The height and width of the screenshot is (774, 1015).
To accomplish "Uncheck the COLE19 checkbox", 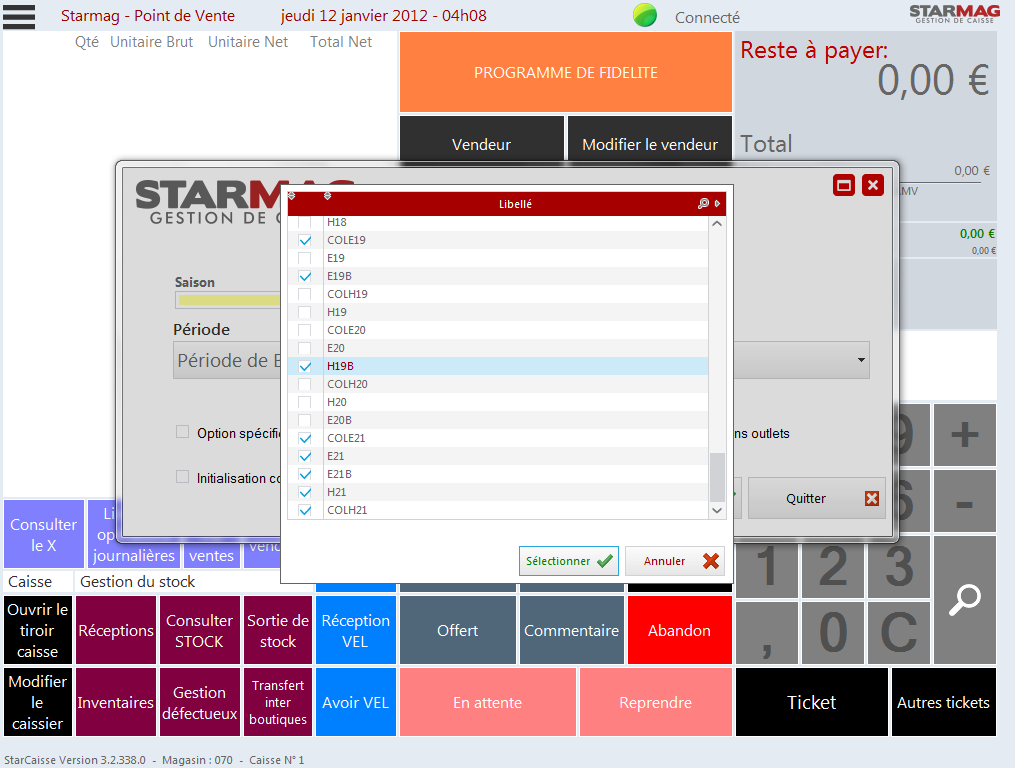I will click(x=305, y=240).
